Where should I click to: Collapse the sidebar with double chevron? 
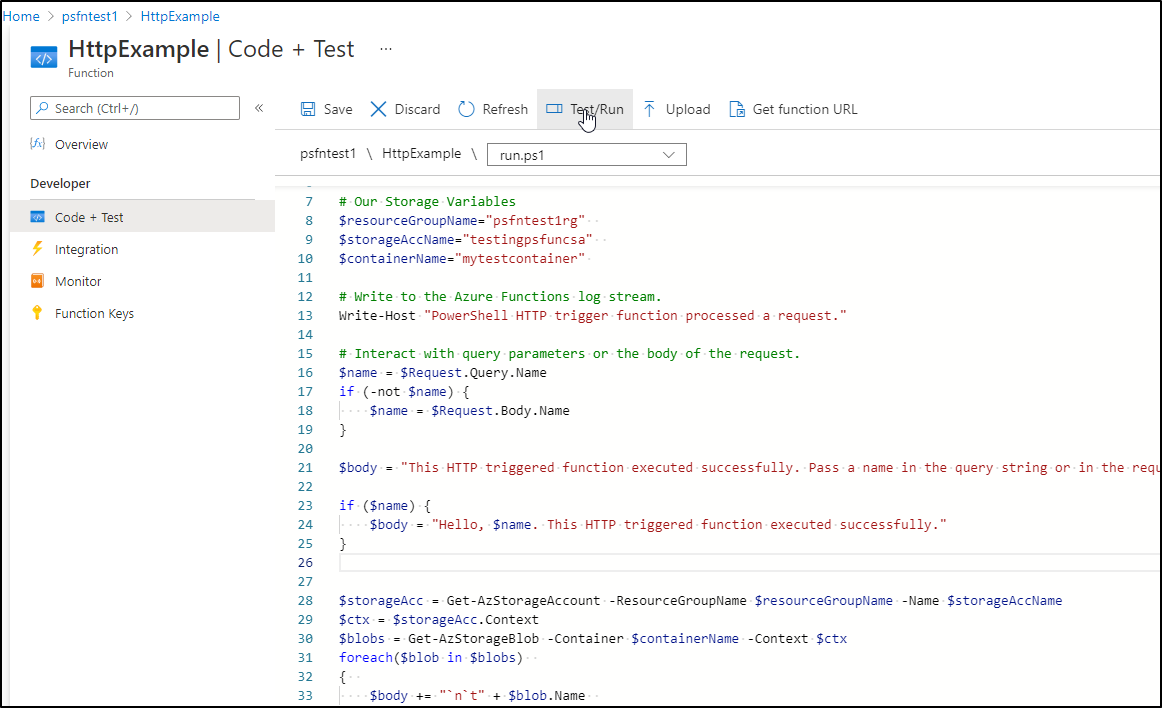259,108
